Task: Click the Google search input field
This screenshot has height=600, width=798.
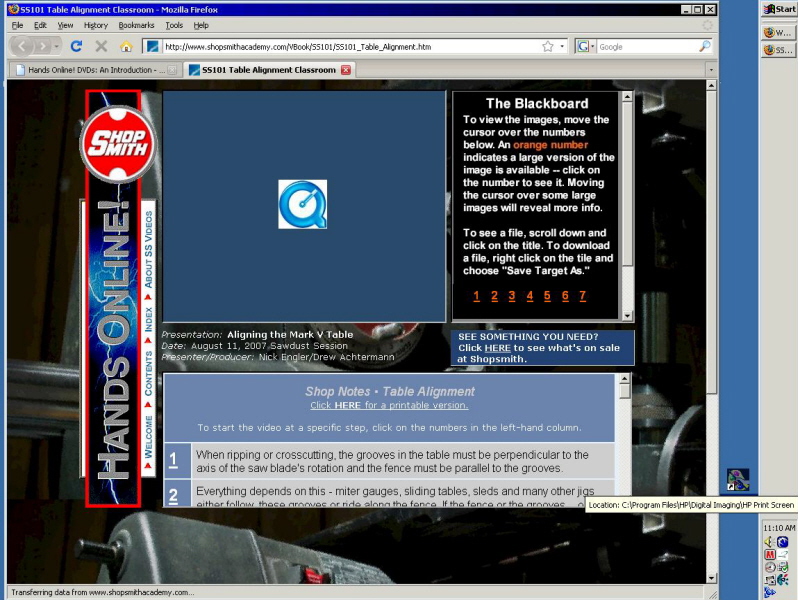Action: coord(647,46)
